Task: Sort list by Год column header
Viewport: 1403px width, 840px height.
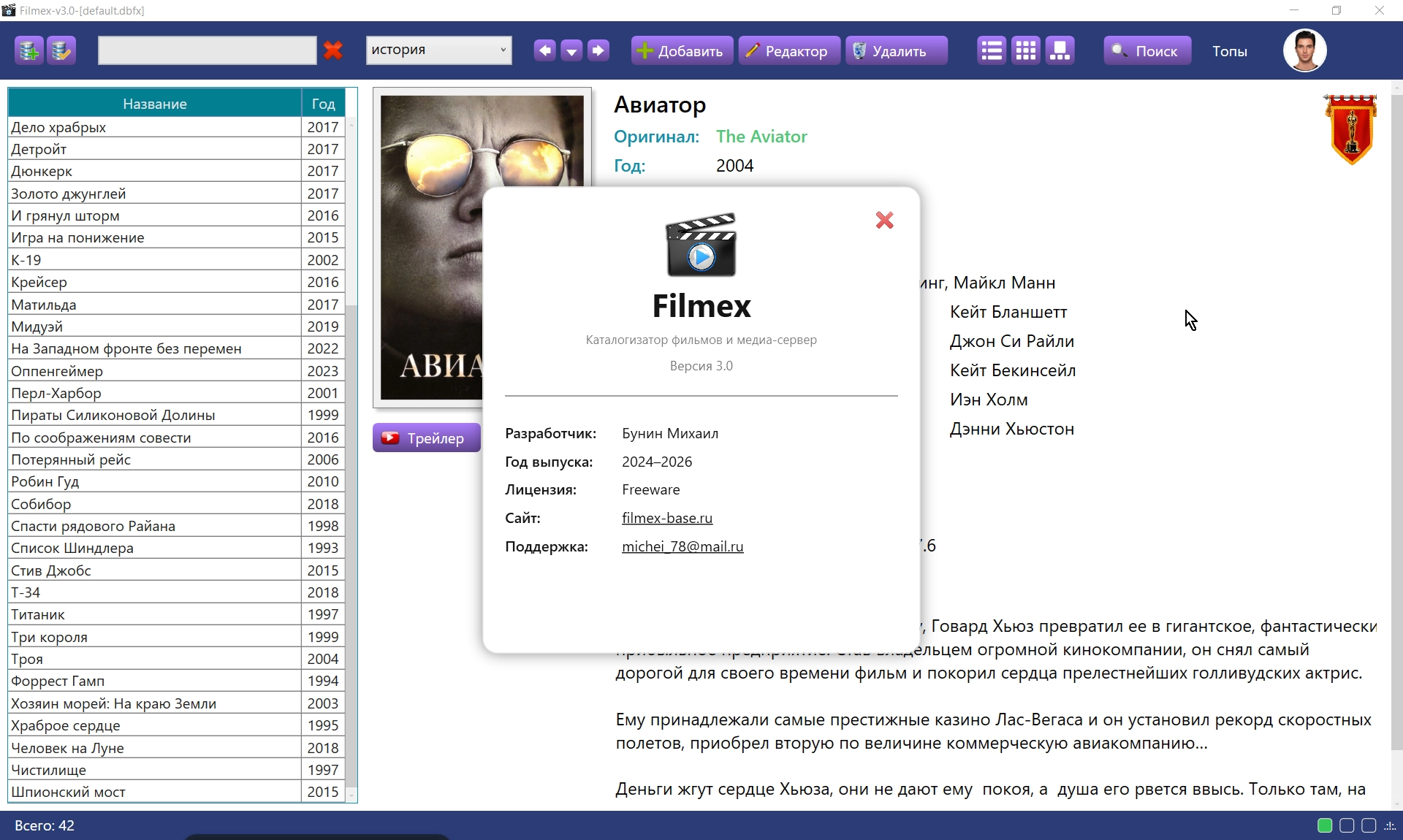Action: (x=323, y=104)
